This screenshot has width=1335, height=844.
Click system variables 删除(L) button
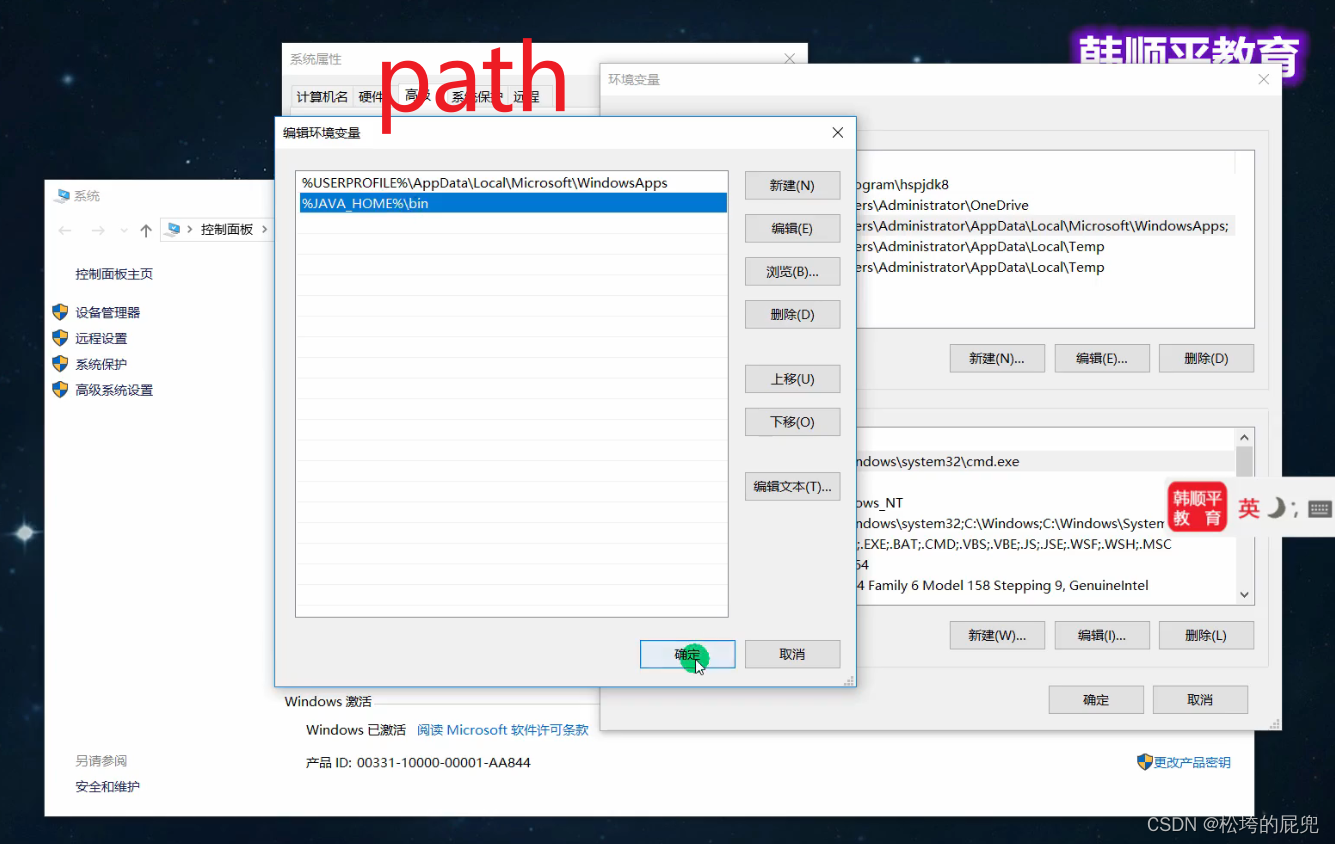[x=1205, y=635]
